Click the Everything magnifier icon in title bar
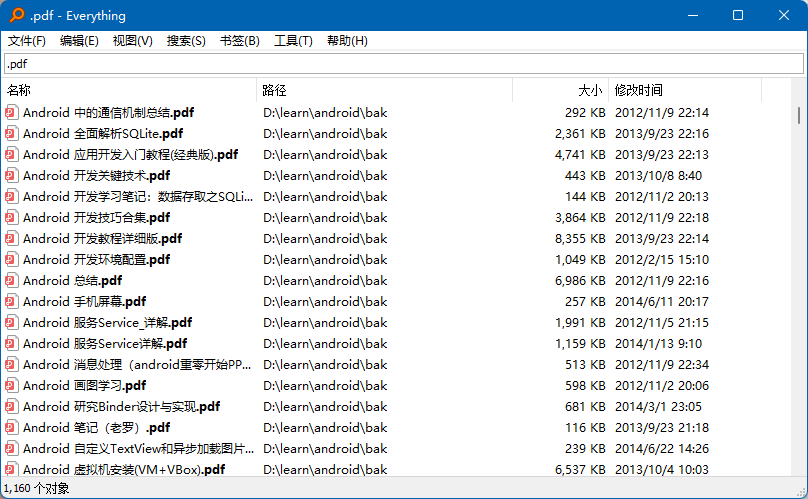 17,15
